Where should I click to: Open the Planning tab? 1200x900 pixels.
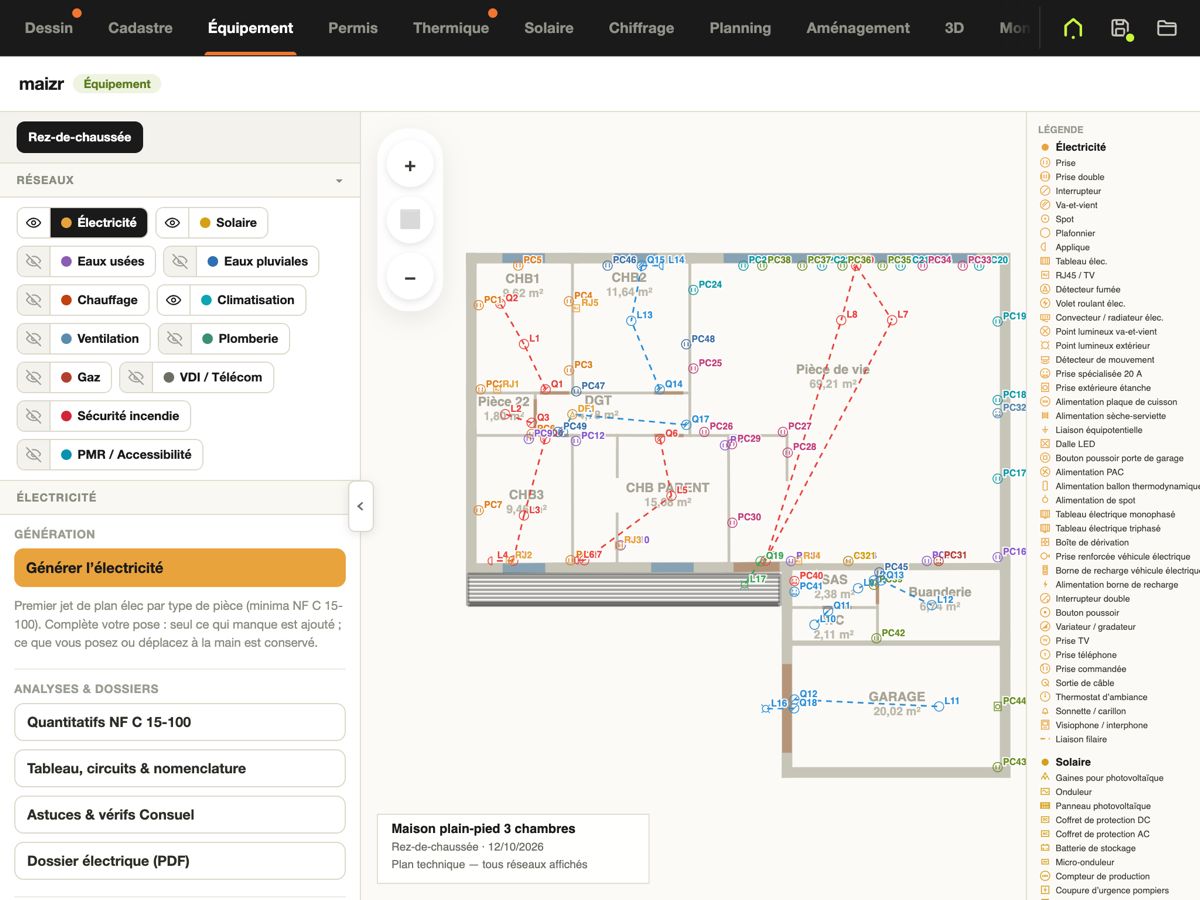click(740, 28)
